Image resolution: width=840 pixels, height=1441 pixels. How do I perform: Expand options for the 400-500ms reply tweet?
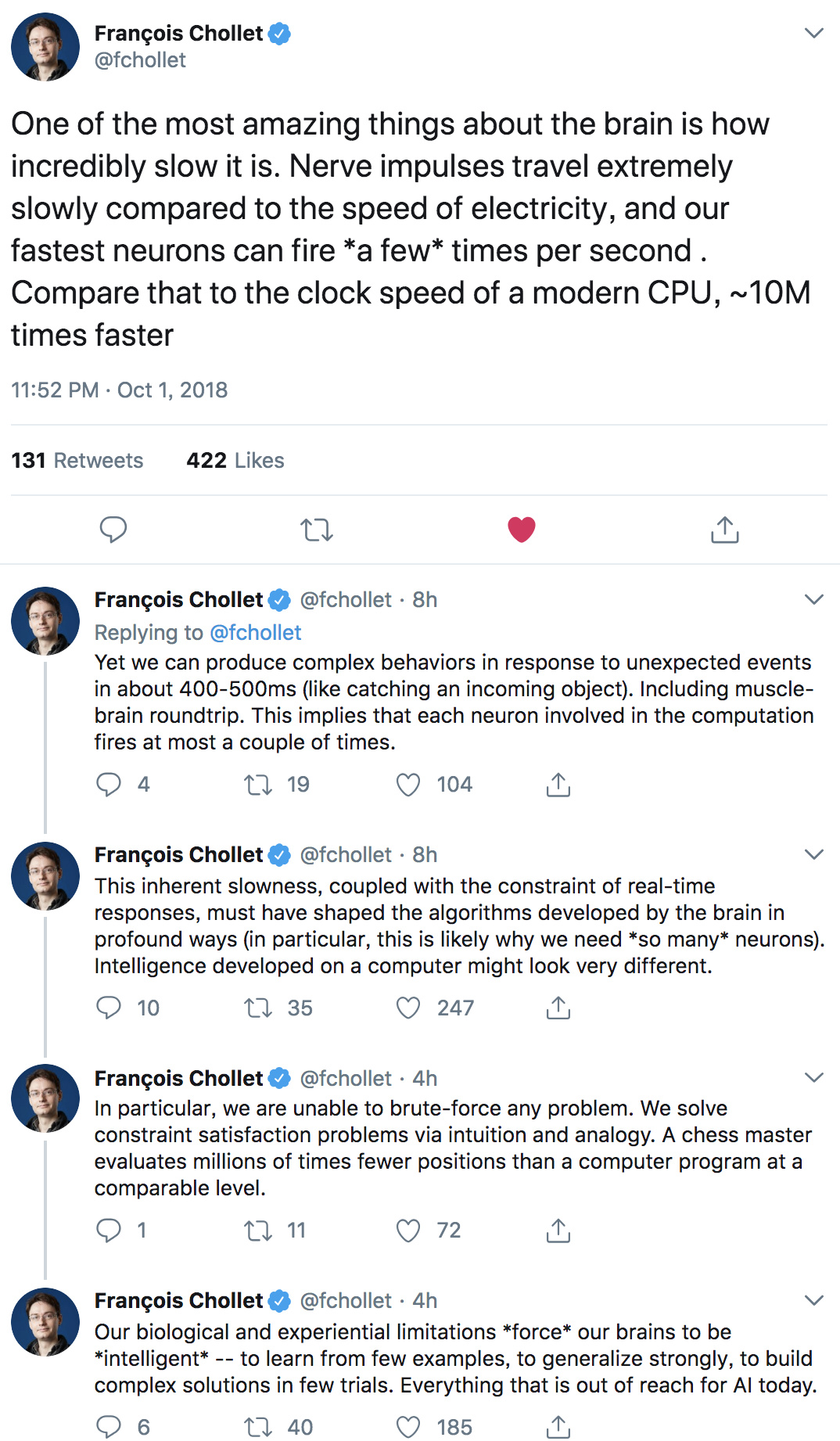[814, 599]
